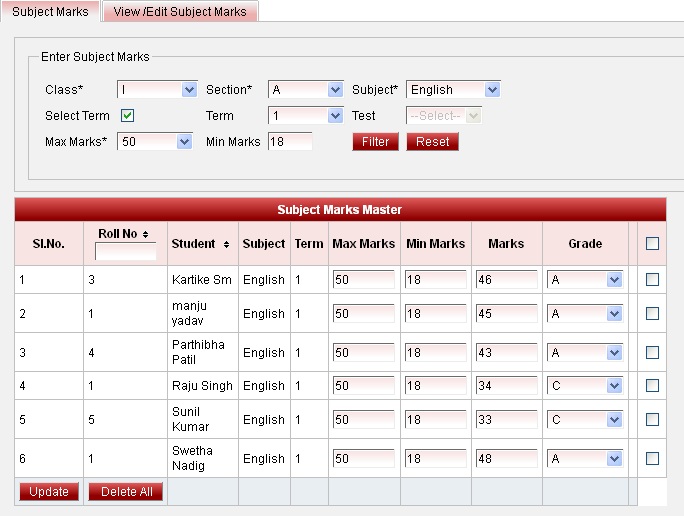Select the Subject Marks tab
The height and width of the screenshot is (516, 684).
50,12
